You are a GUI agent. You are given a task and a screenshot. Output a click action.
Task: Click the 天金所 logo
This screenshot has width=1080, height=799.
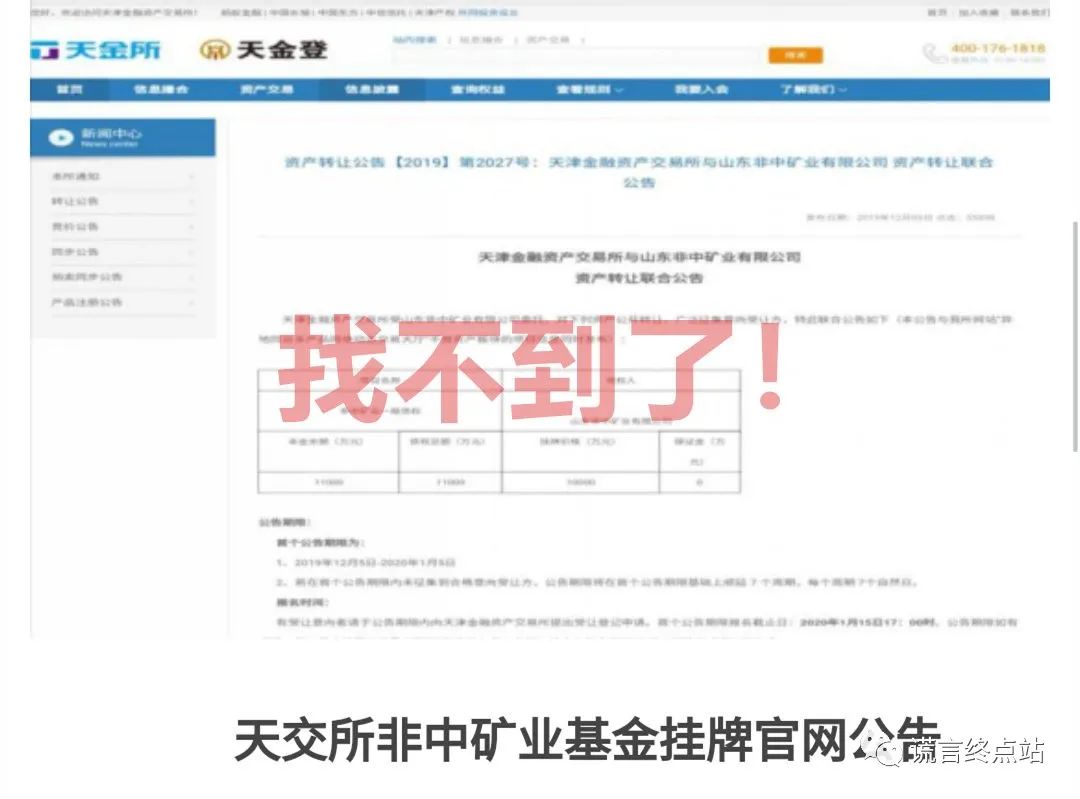coord(95,50)
